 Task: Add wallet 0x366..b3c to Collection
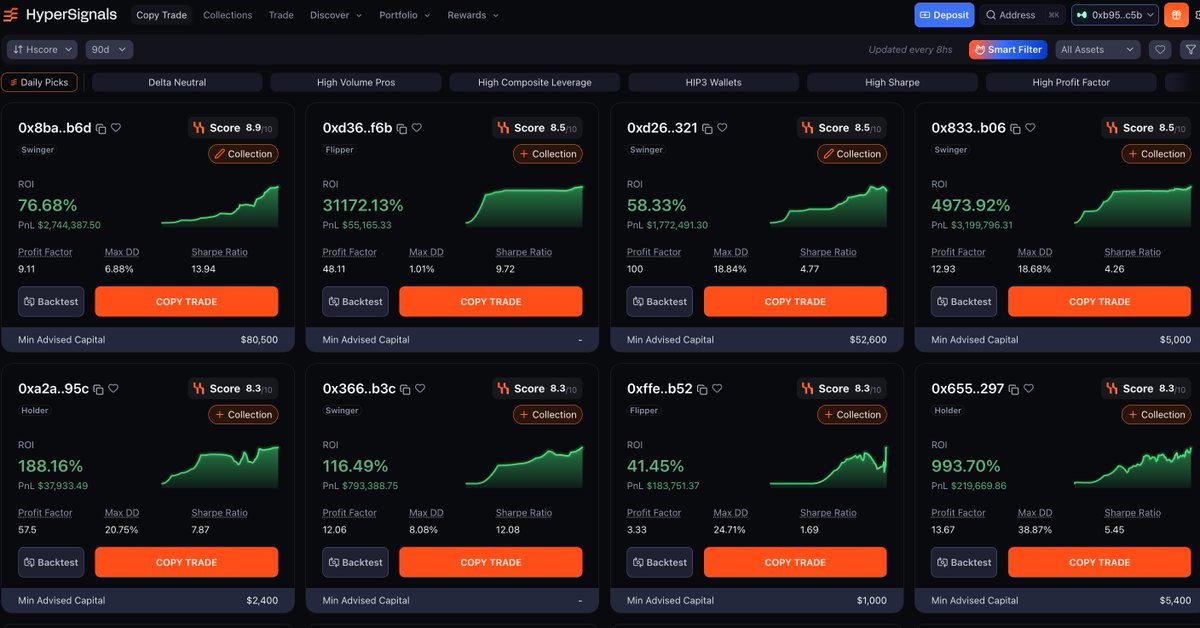(548, 415)
